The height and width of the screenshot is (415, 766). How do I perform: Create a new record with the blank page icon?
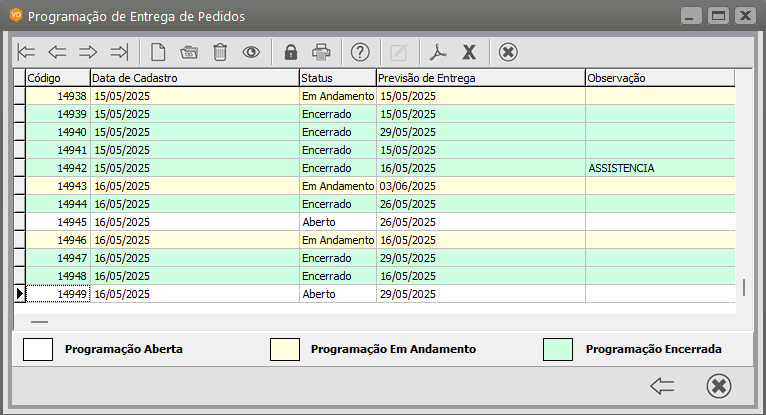click(158, 52)
